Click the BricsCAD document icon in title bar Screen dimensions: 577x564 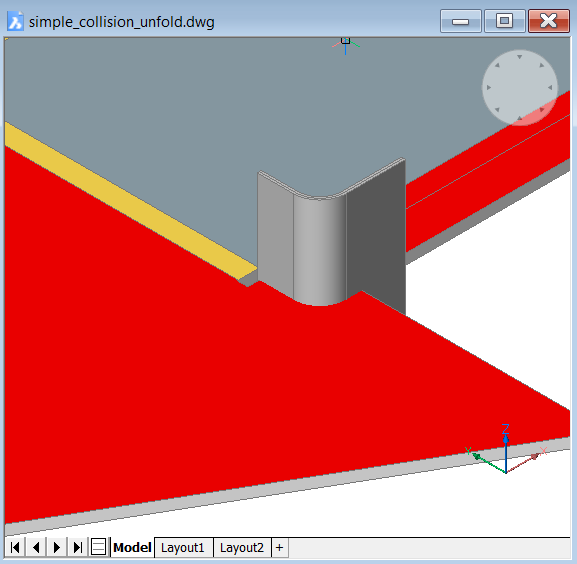point(15,21)
